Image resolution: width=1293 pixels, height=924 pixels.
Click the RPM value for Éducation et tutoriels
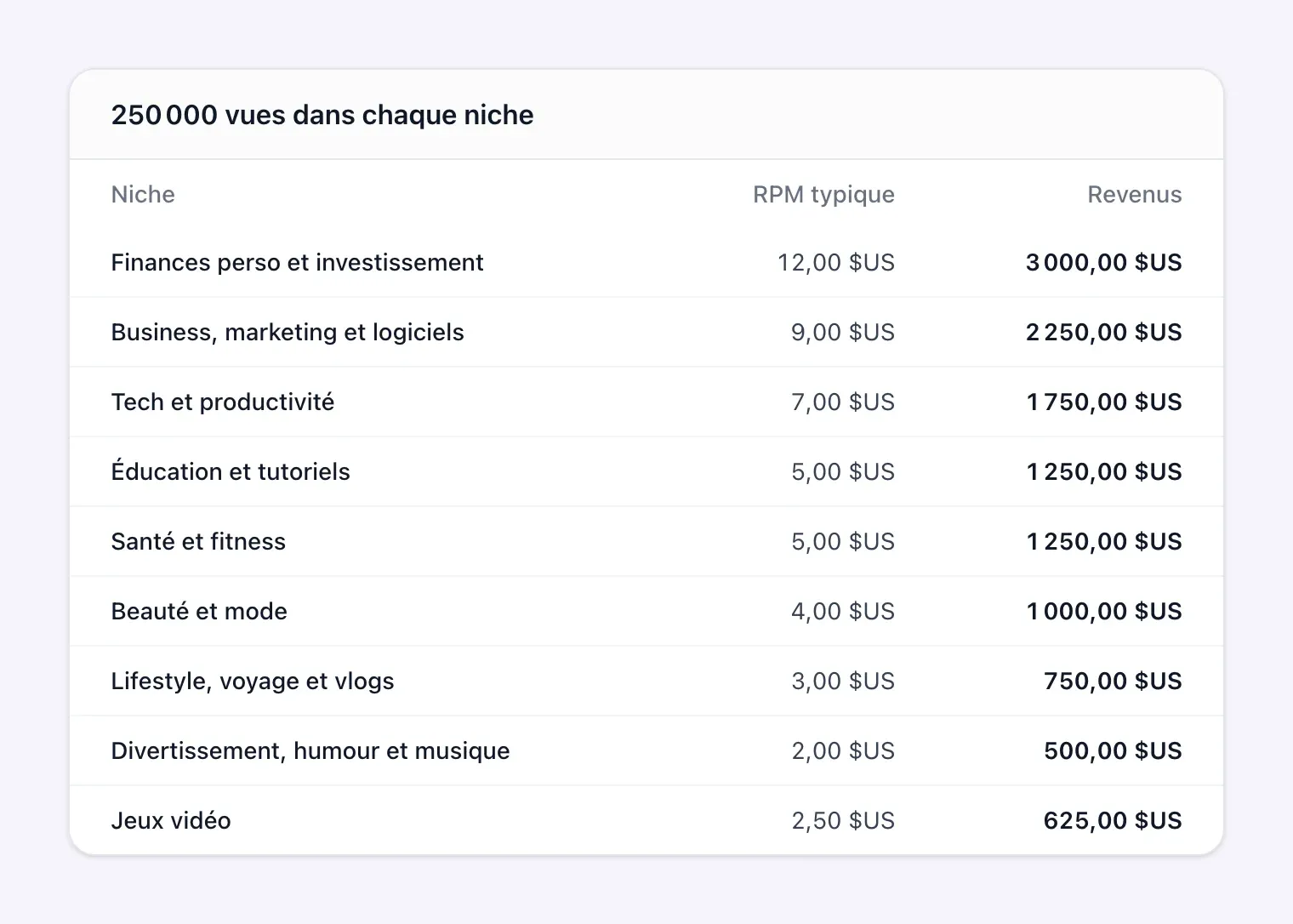pyautogui.click(x=843, y=471)
